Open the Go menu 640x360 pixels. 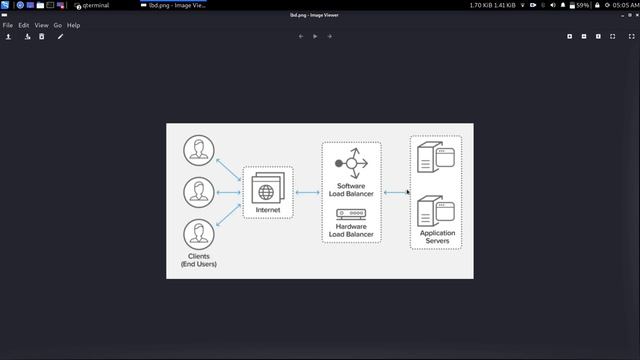tap(58, 25)
